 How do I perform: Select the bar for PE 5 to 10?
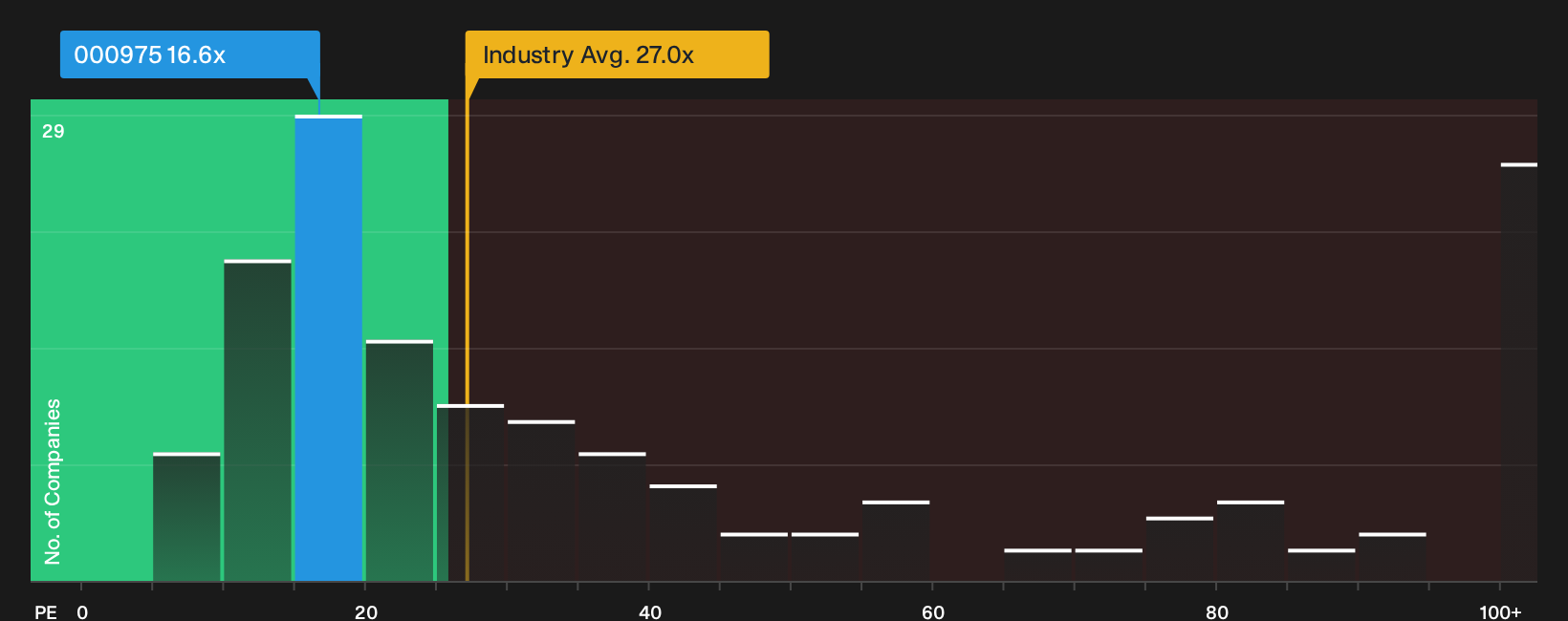point(186,517)
